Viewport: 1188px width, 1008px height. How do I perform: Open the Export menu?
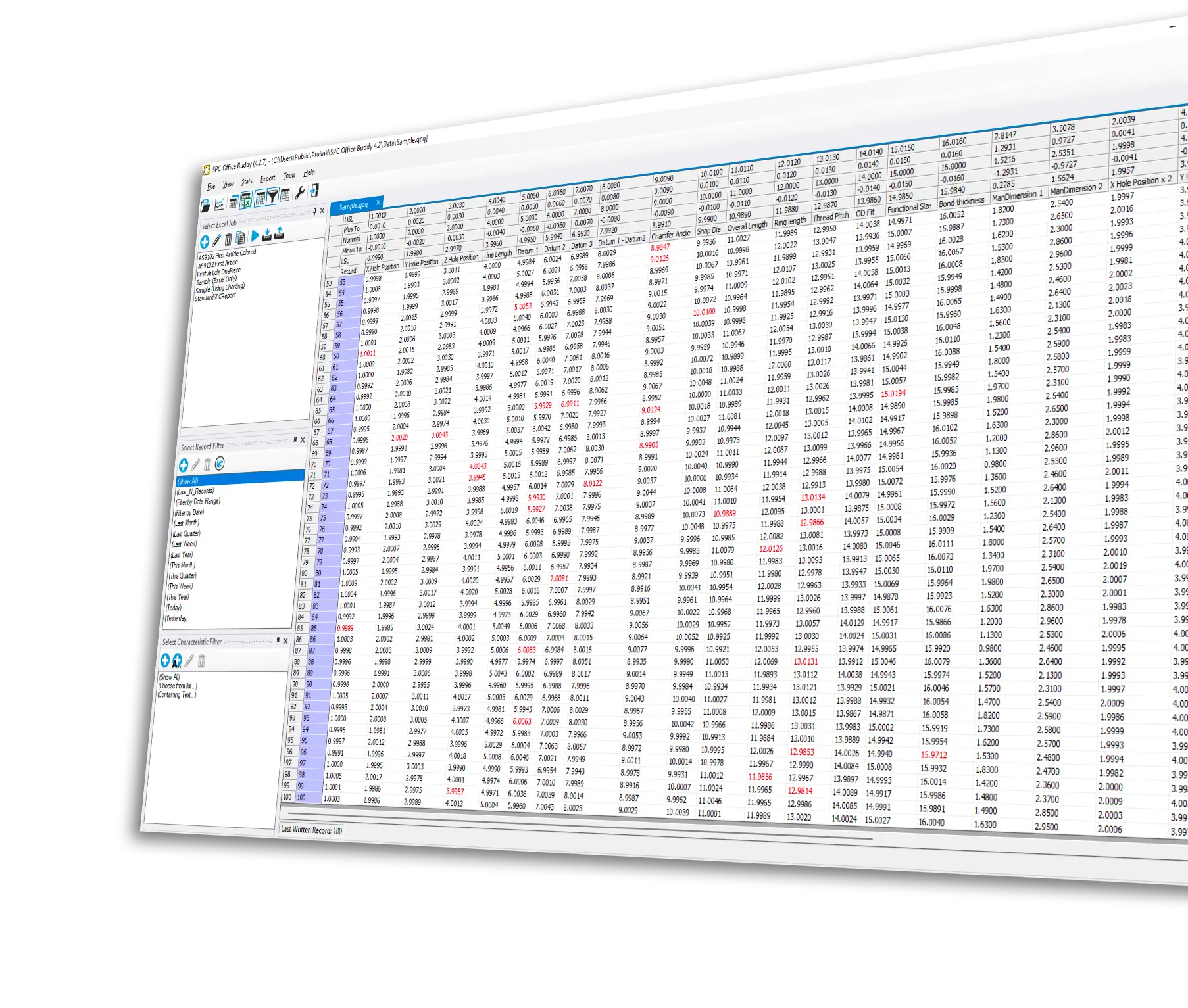click(268, 179)
